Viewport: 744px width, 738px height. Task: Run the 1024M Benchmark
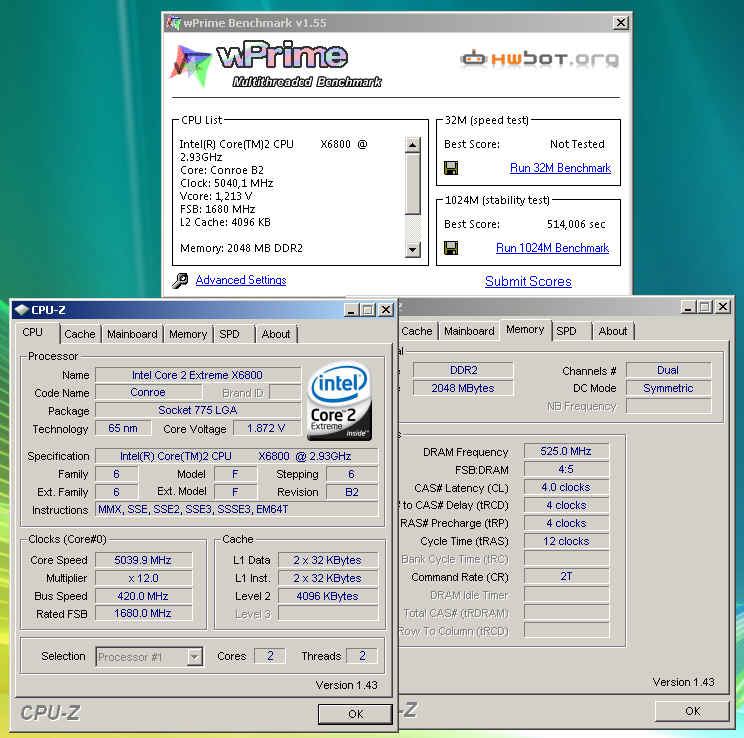(x=552, y=248)
